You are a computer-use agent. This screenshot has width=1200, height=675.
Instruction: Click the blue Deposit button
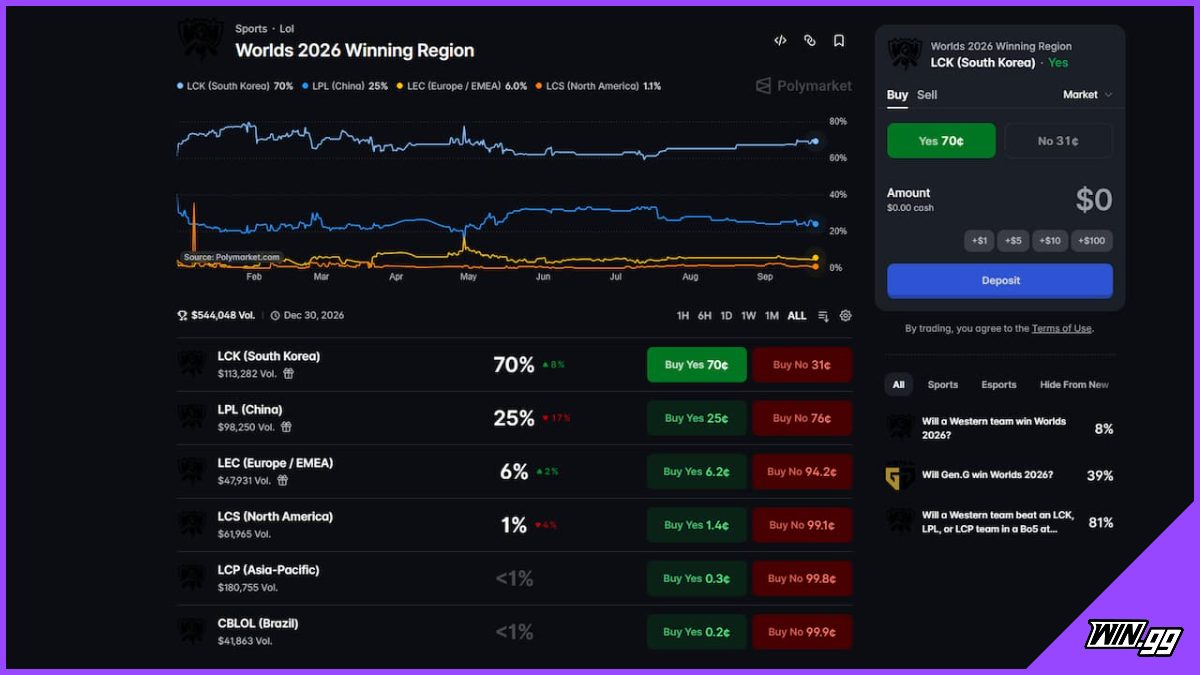pyautogui.click(x=1000, y=281)
